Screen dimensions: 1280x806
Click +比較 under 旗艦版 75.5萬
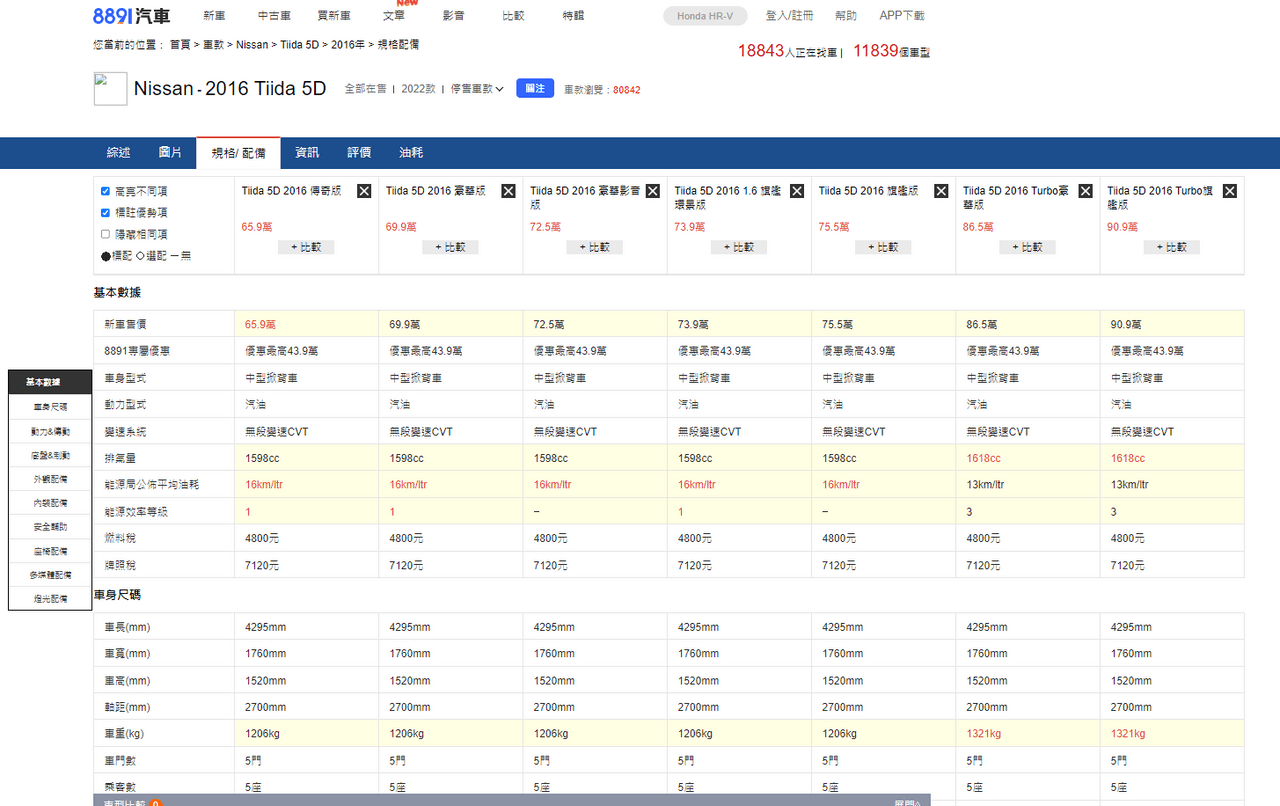[x=883, y=247]
